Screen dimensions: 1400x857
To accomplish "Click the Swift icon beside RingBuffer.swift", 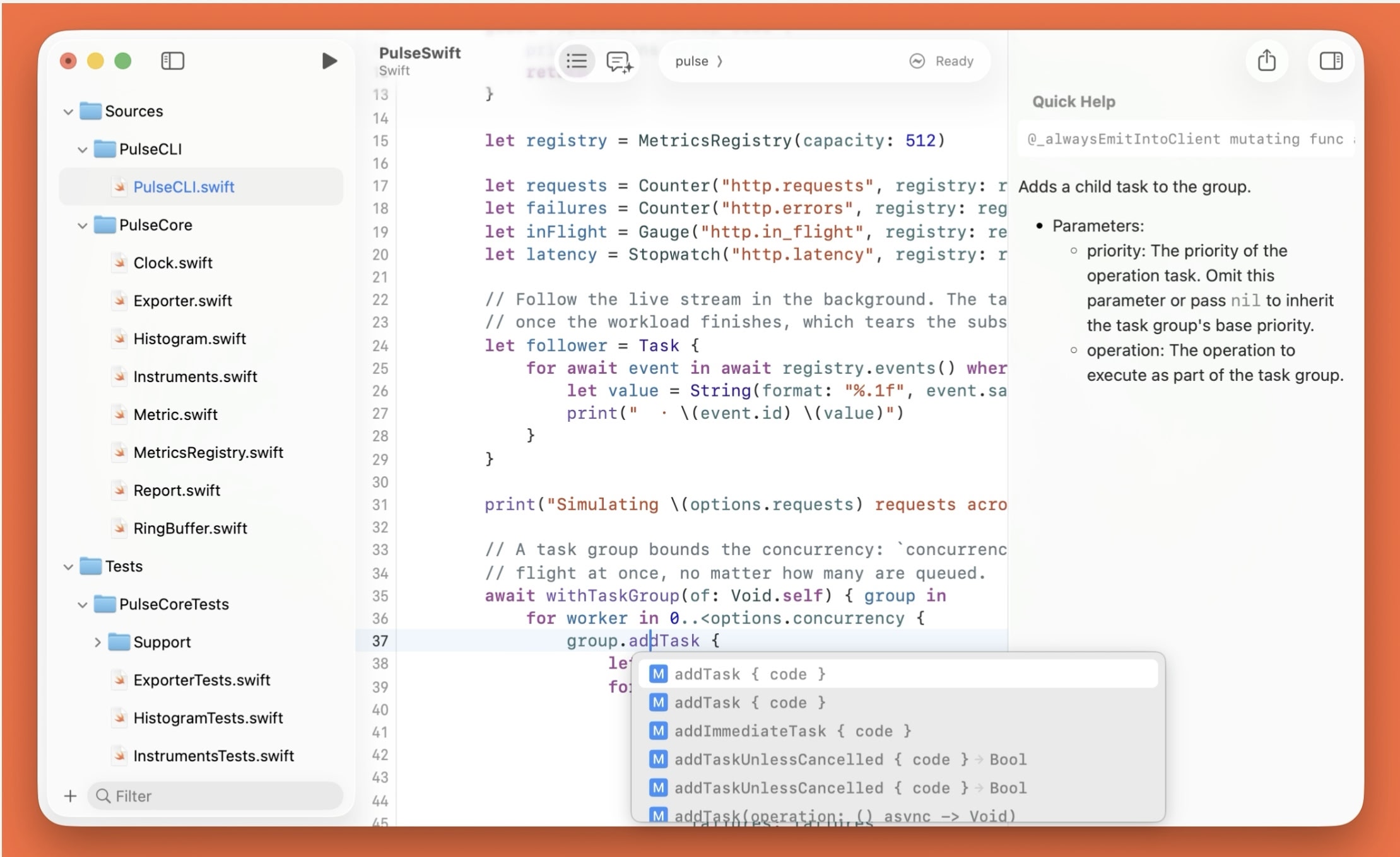I will (x=119, y=527).
